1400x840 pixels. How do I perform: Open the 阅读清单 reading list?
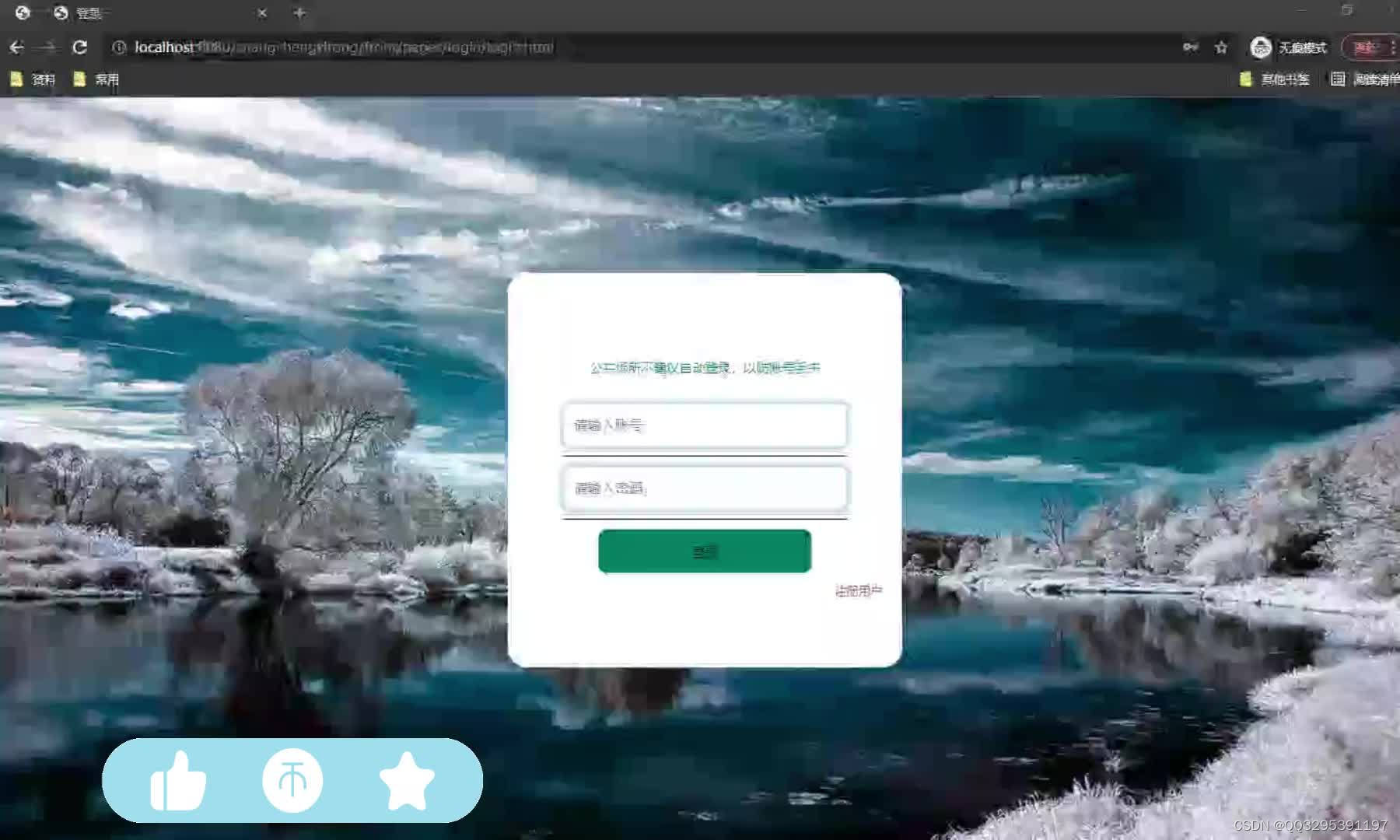[1365, 79]
